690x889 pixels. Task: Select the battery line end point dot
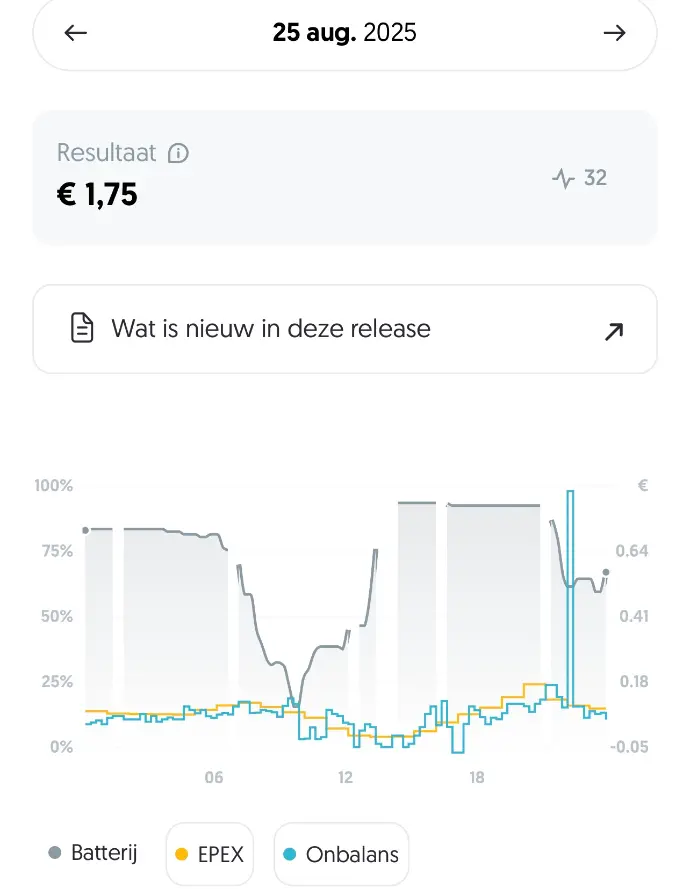click(606, 573)
